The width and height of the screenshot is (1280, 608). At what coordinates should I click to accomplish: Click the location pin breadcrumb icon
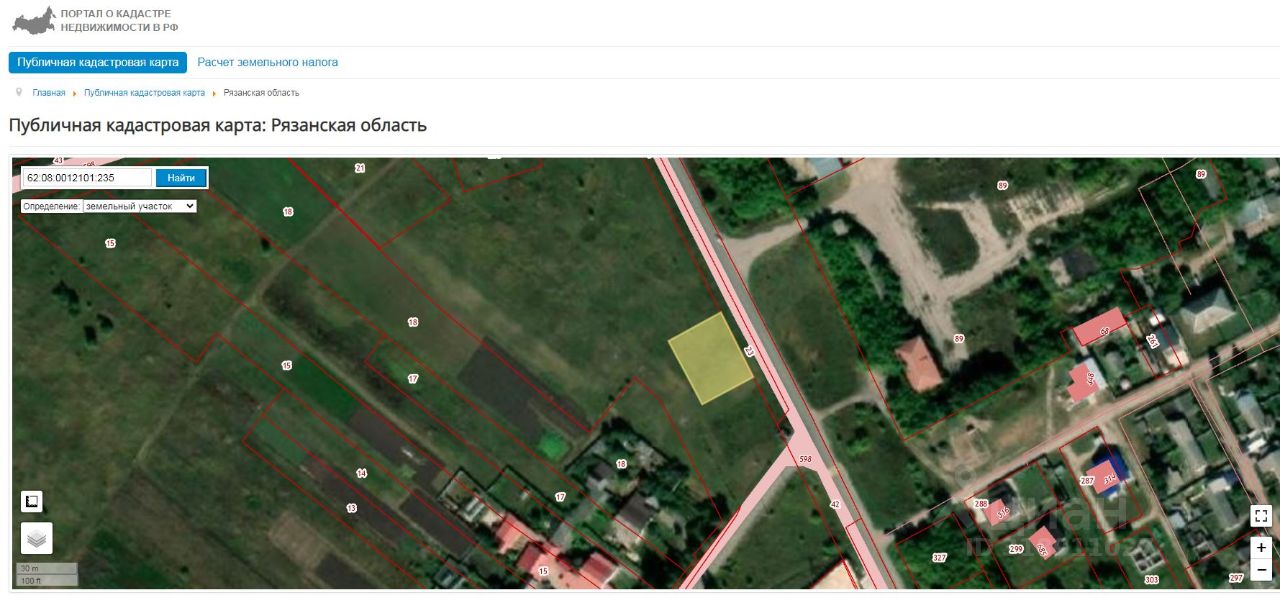coord(19,92)
